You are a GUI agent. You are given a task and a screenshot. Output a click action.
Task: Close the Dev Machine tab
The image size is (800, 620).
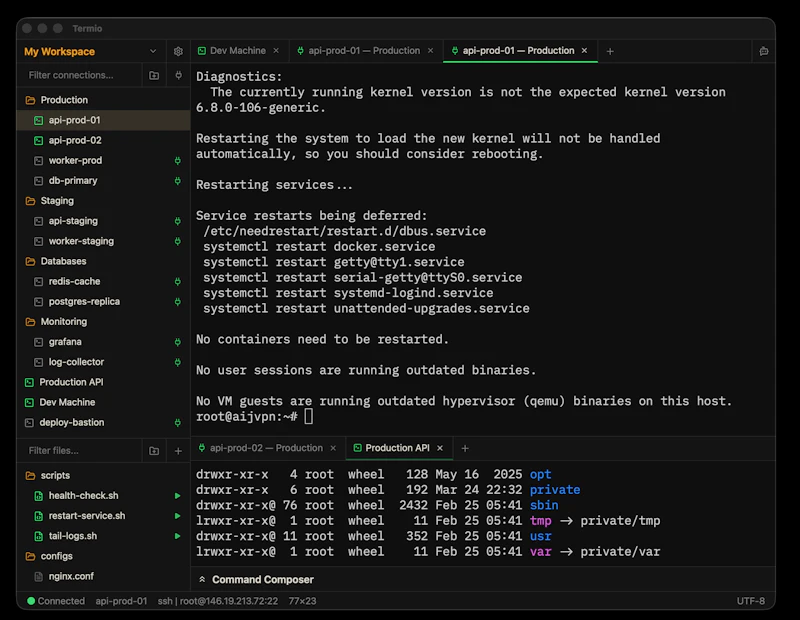[x=276, y=51]
